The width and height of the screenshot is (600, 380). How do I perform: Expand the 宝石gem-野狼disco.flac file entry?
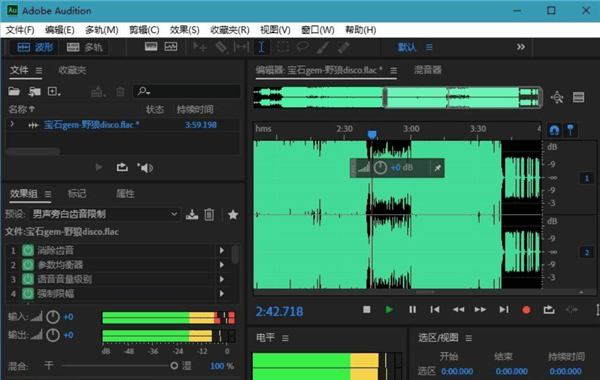pos(12,124)
